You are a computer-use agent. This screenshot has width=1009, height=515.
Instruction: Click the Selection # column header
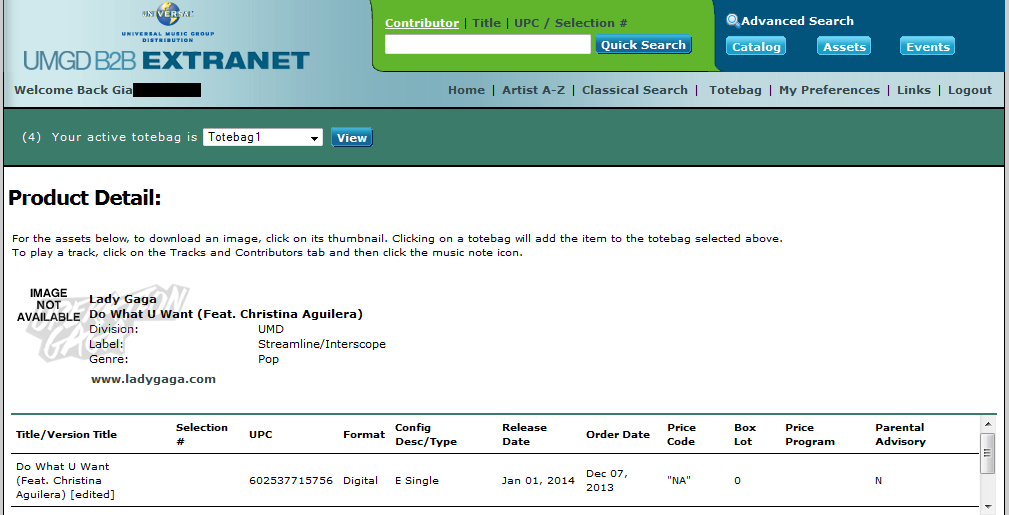coord(201,435)
